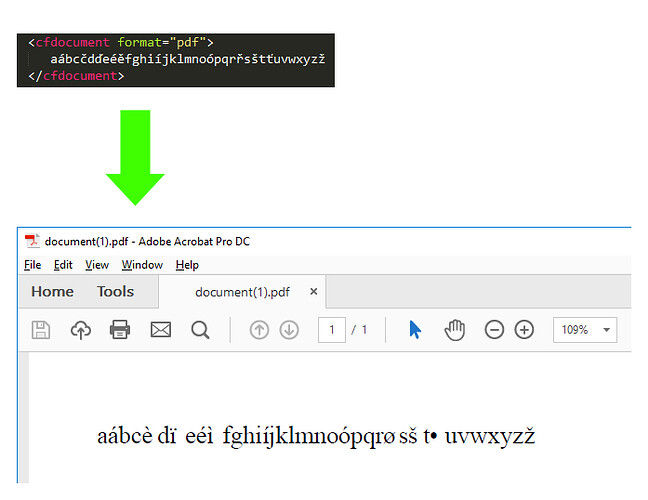648x500 pixels.
Task: Switch to the Tools tab
Action: tap(115, 292)
